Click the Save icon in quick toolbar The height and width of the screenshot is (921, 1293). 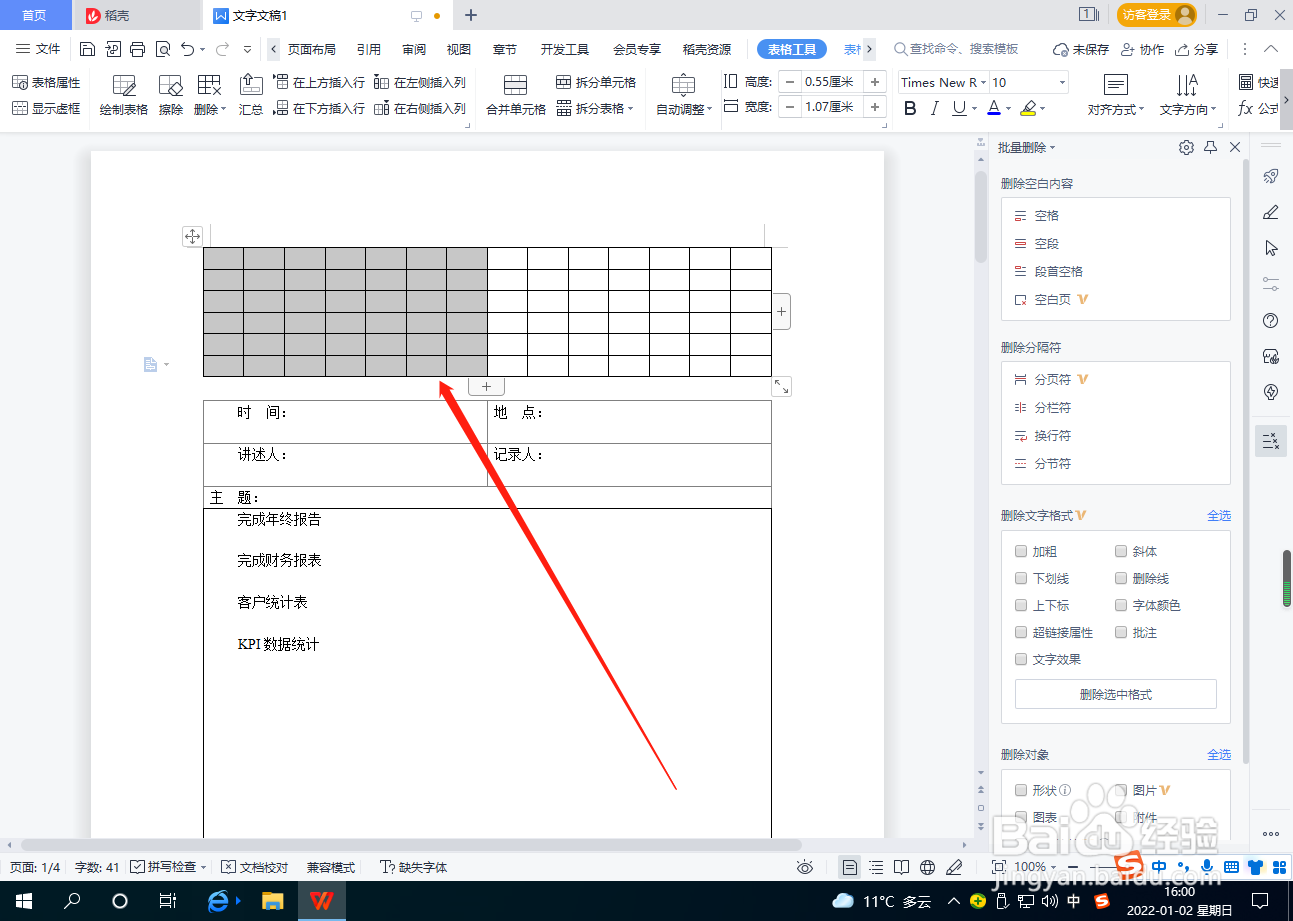[x=87, y=49]
